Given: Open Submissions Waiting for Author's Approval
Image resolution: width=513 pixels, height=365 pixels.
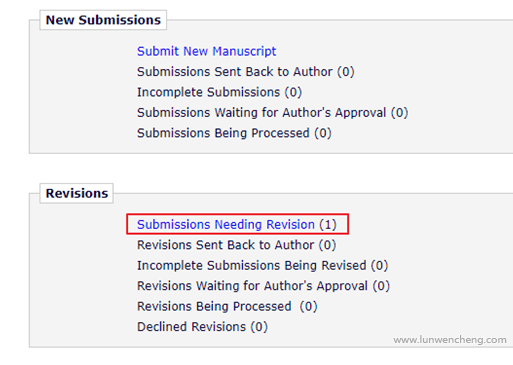Looking at the screenshot, I should (272, 113).
